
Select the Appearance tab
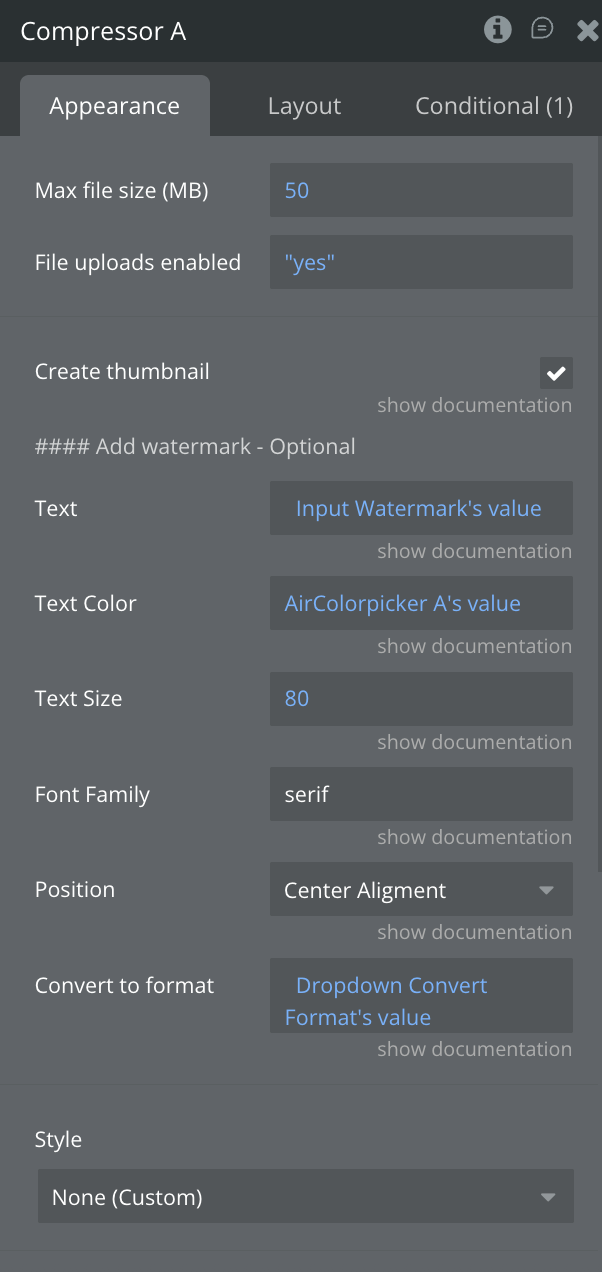(115, 106)
